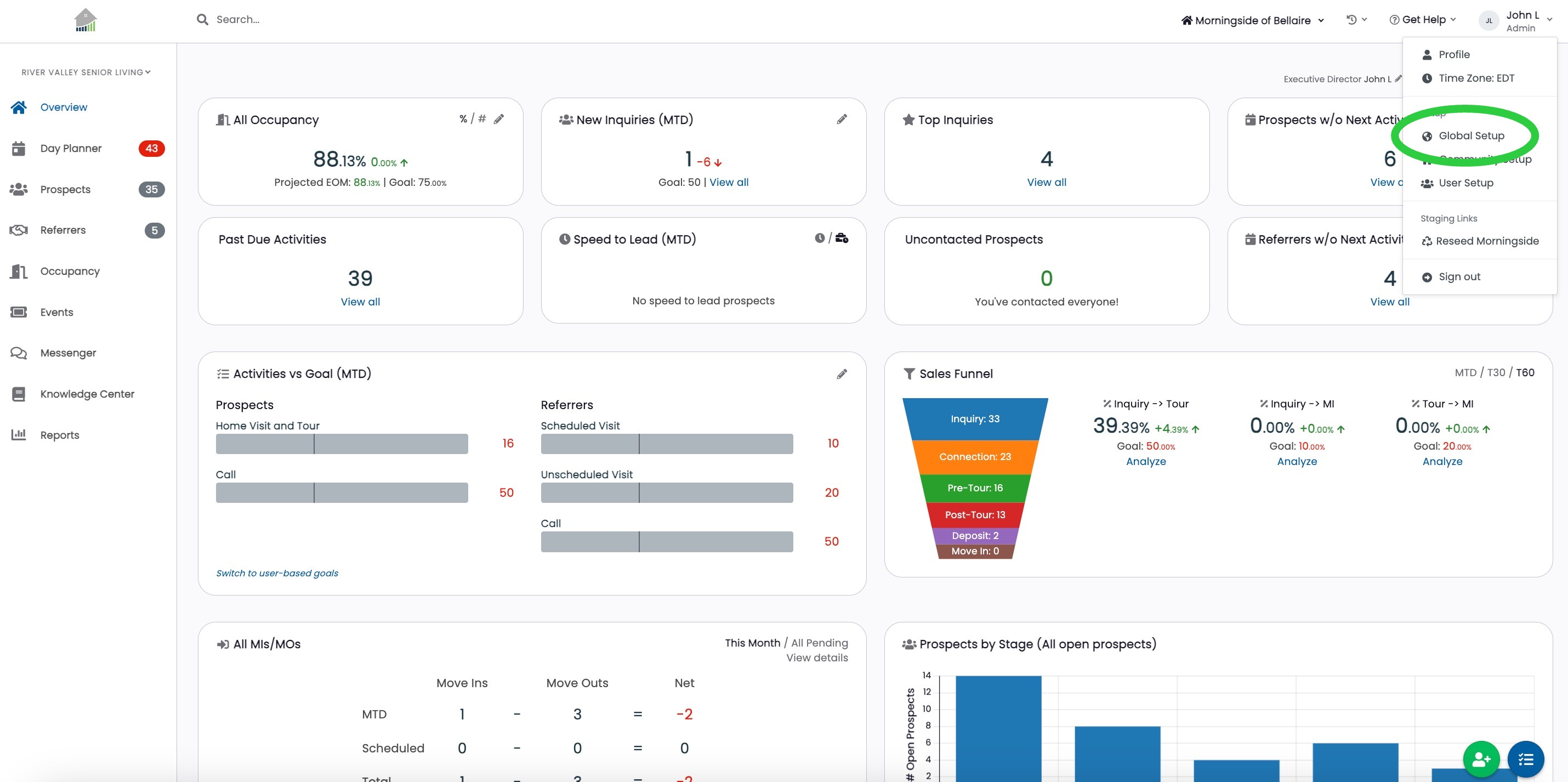1568x782 pixels.
Task: Click the house logo at top left
Action: point(85,21)
